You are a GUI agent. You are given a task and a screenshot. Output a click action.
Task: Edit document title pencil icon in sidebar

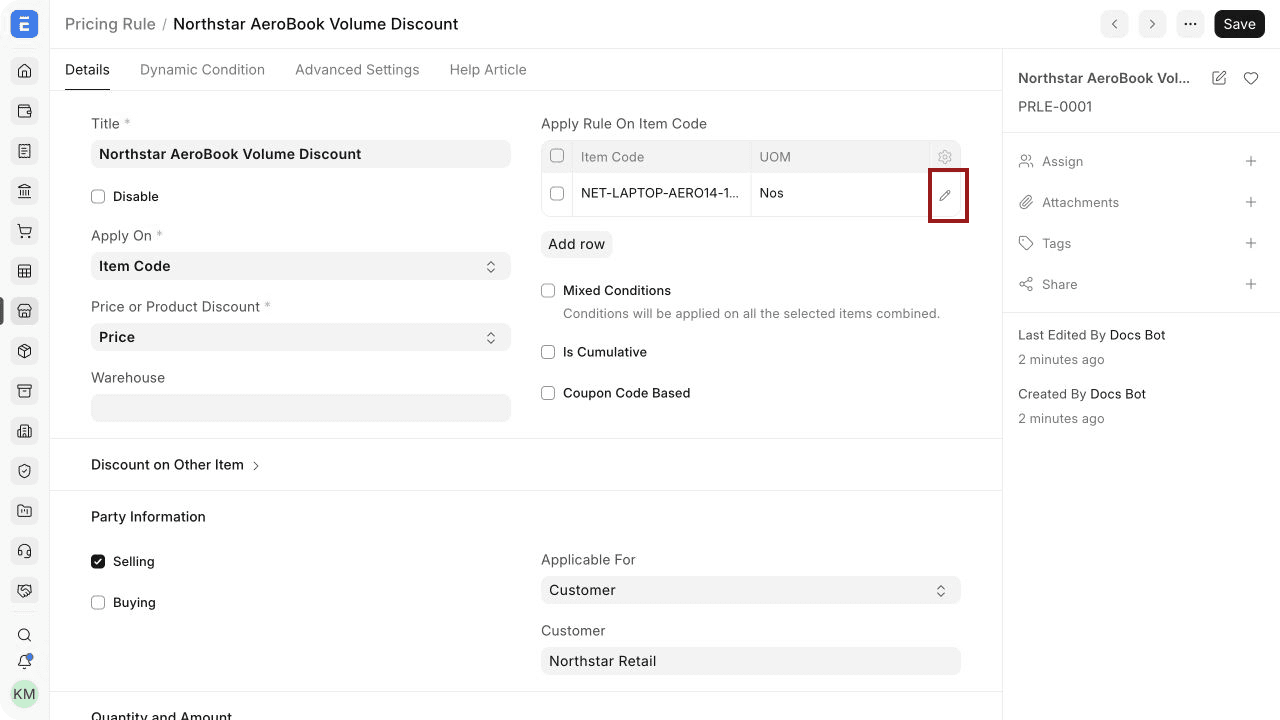(1219, 78)
